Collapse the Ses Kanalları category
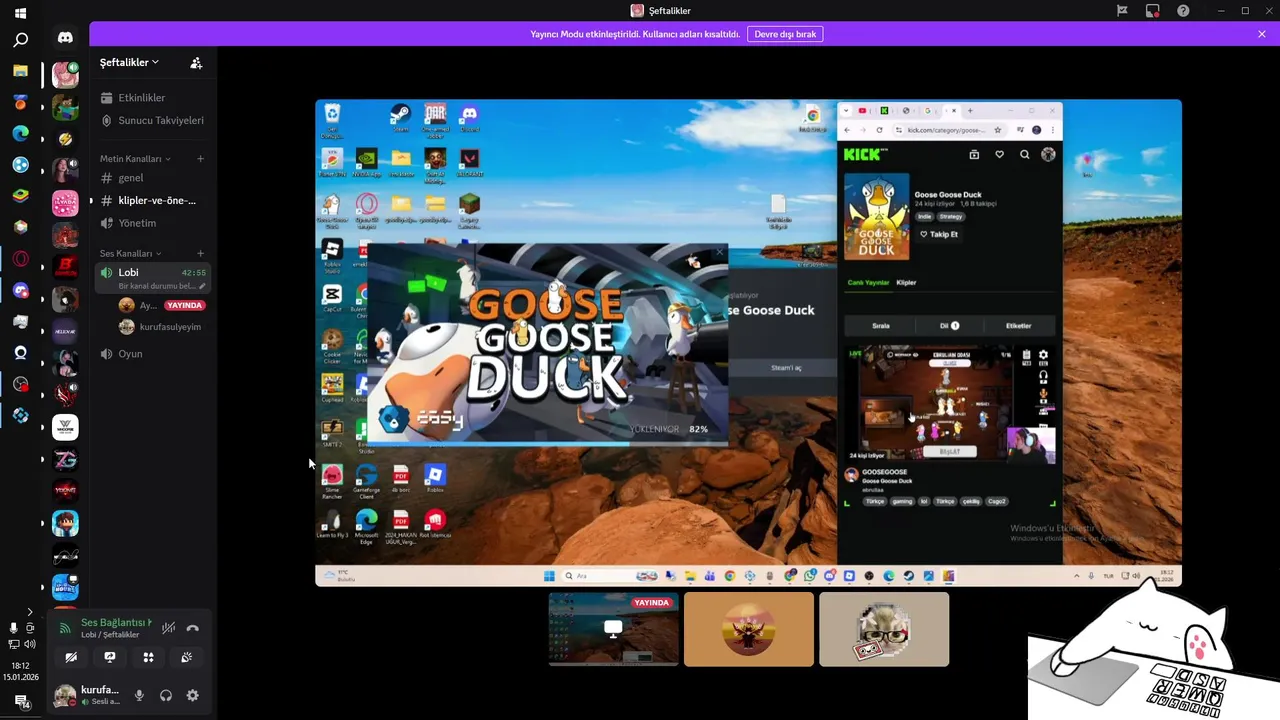This screenshot has height=720, width=1280. (130, 253)
